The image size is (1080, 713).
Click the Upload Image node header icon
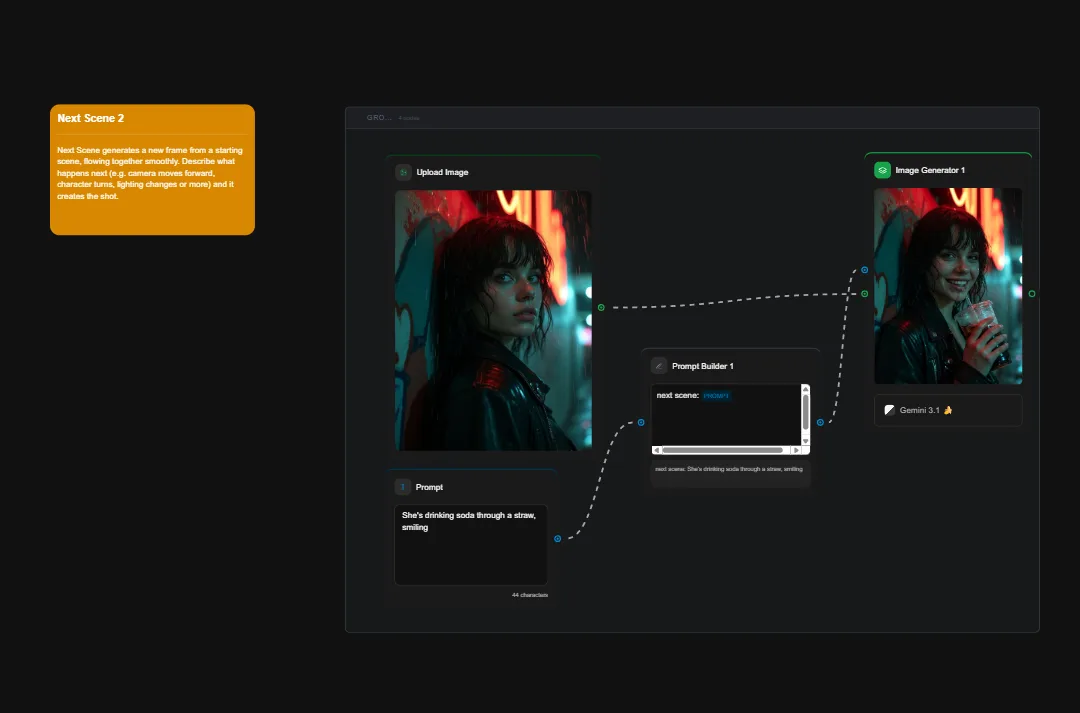pos(403,171)
